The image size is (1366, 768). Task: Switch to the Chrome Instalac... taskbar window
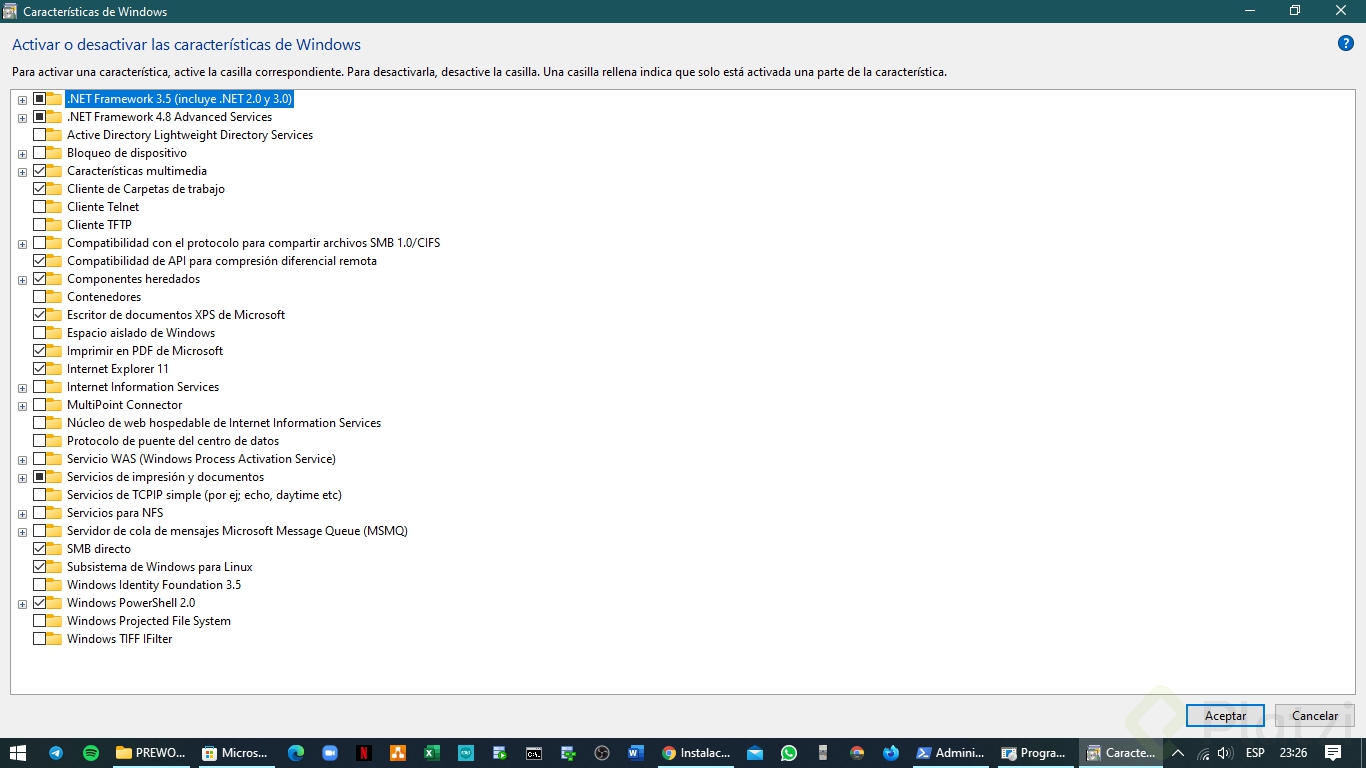696,753
